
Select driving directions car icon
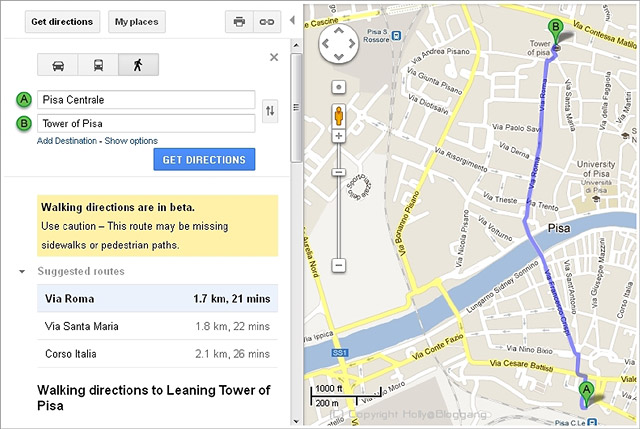58,64
